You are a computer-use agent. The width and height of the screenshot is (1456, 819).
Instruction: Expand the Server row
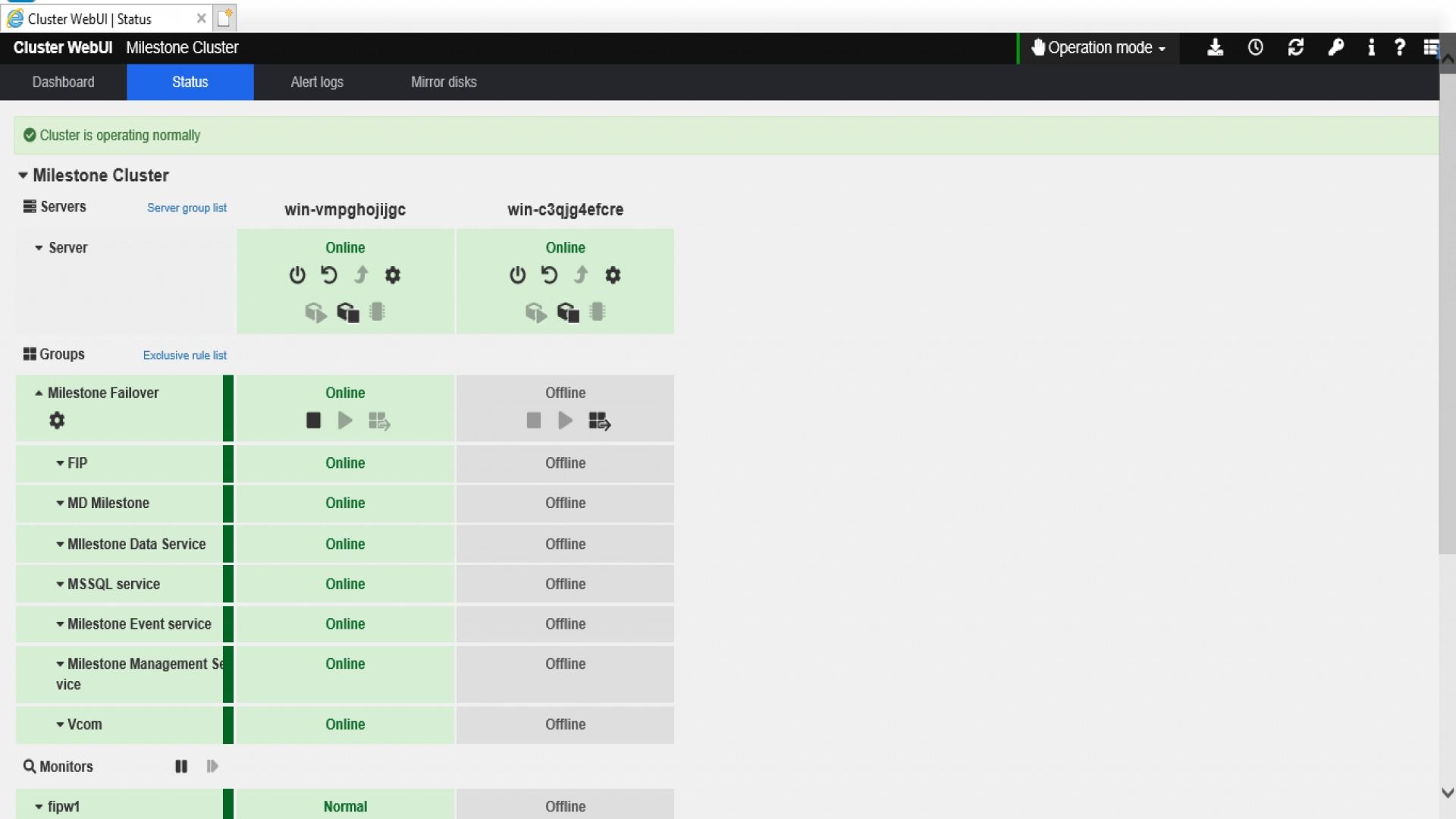pos(39,248)
